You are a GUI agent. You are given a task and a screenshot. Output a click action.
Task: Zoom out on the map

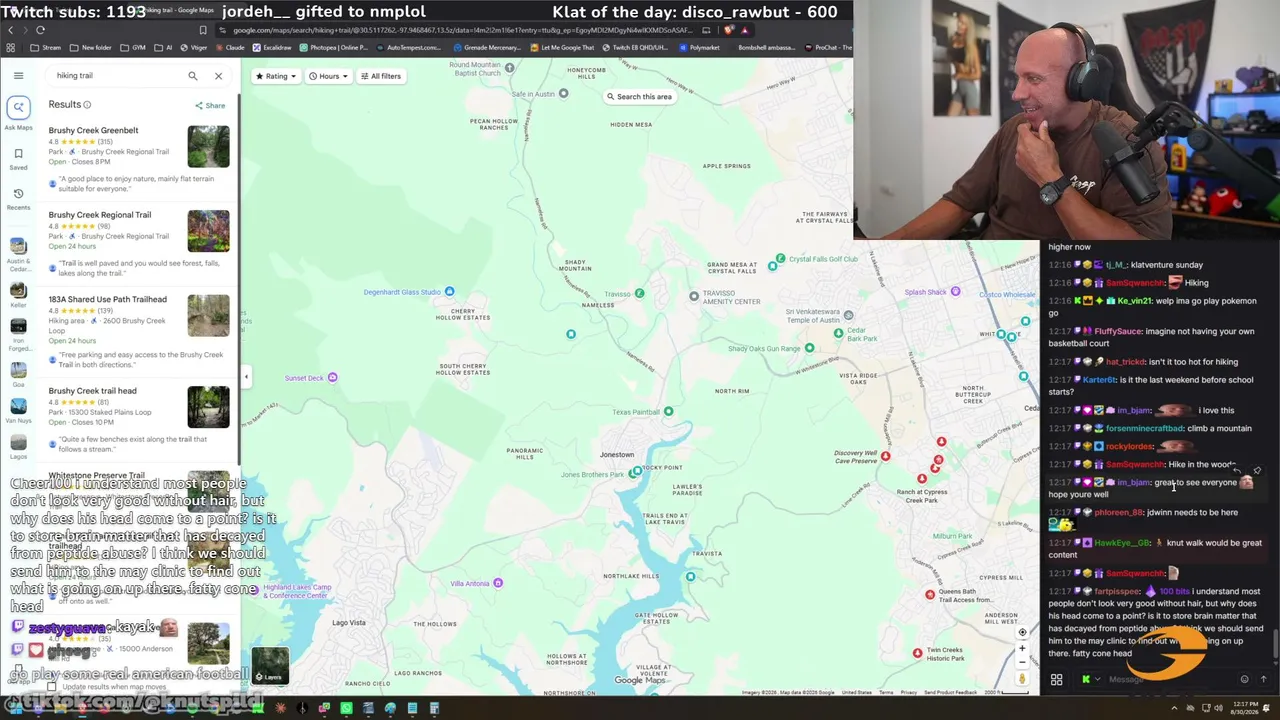tap(1022, 661)
